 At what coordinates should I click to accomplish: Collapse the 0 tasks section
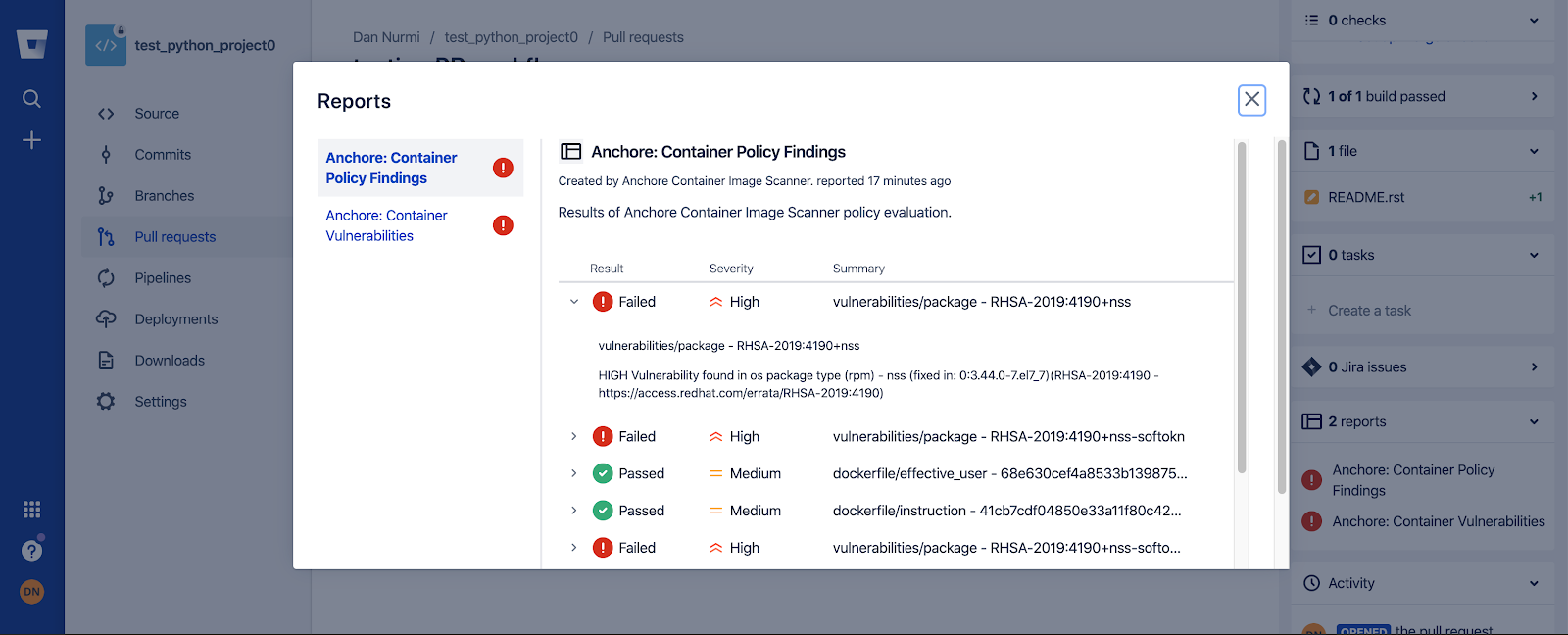(x=1534, y=255)
